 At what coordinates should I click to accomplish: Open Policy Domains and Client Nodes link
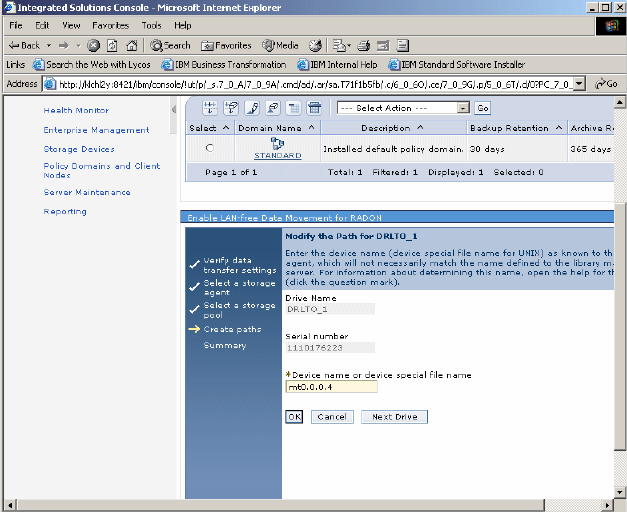[x=102, y=170]
